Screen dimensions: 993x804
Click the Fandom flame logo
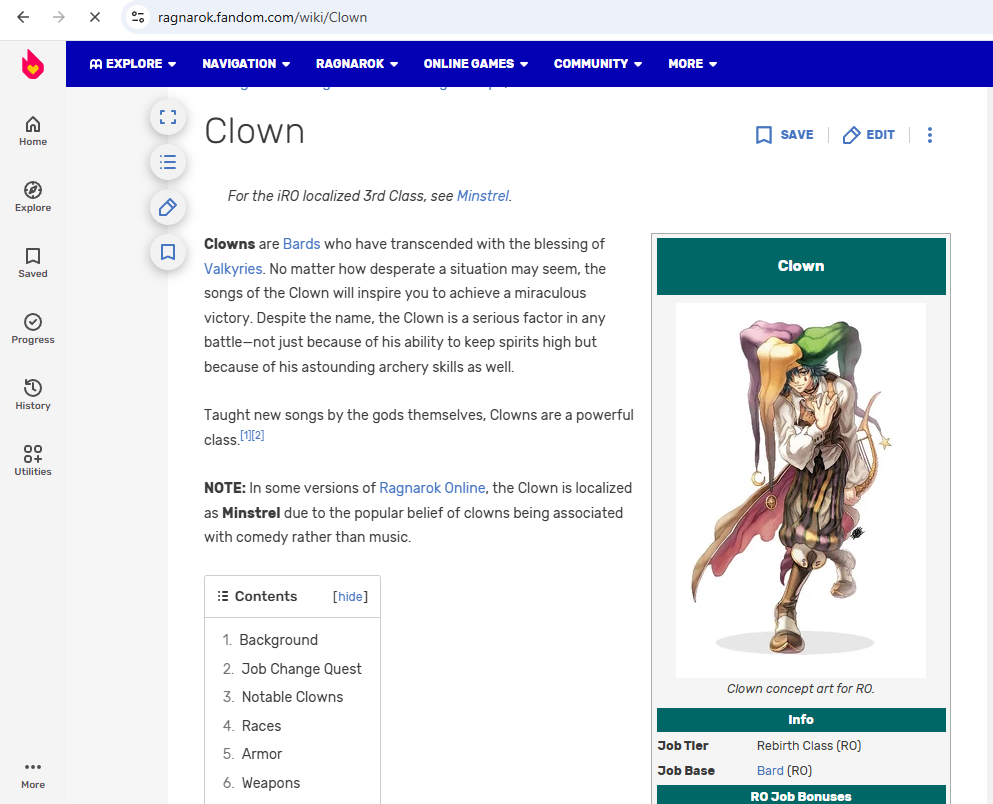[x=32, y=64]
